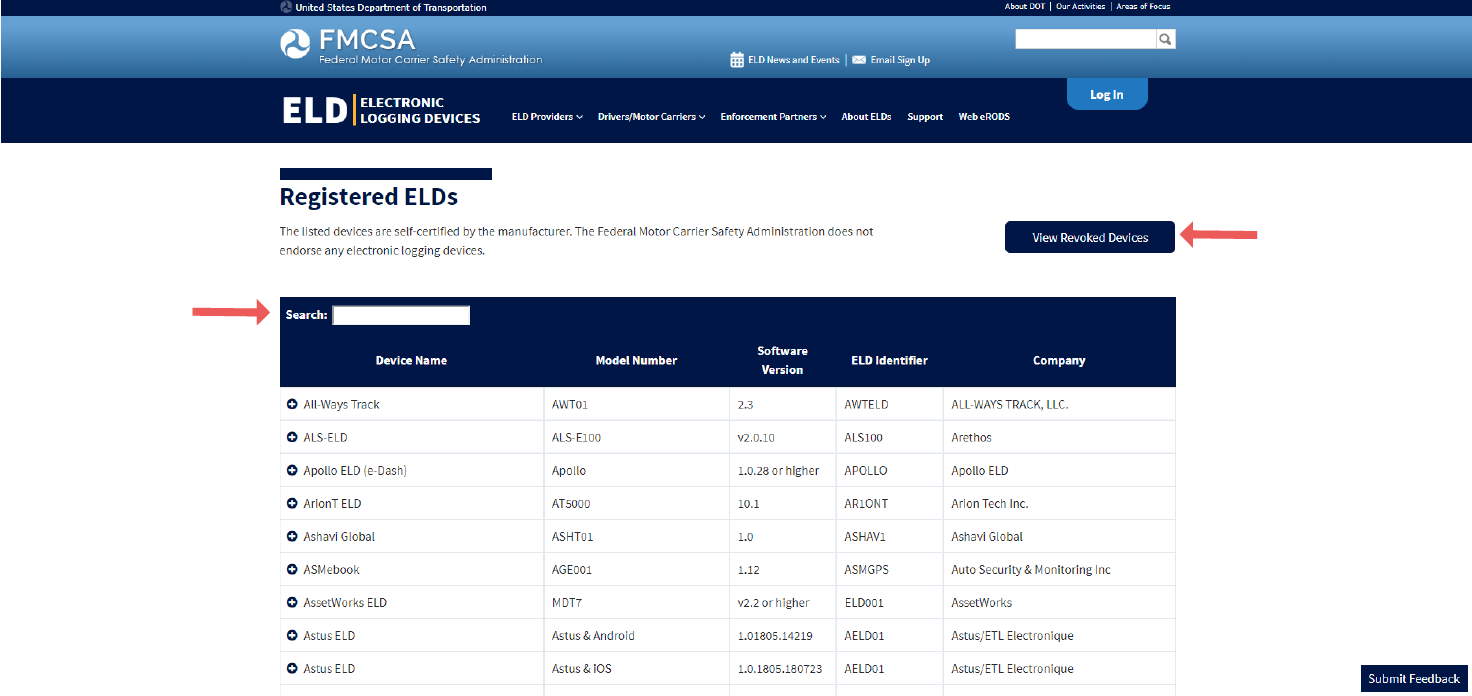Expand the ALS-ELD row plus icon
This screenshot has height=696, width=1472.
coord(292,437)
